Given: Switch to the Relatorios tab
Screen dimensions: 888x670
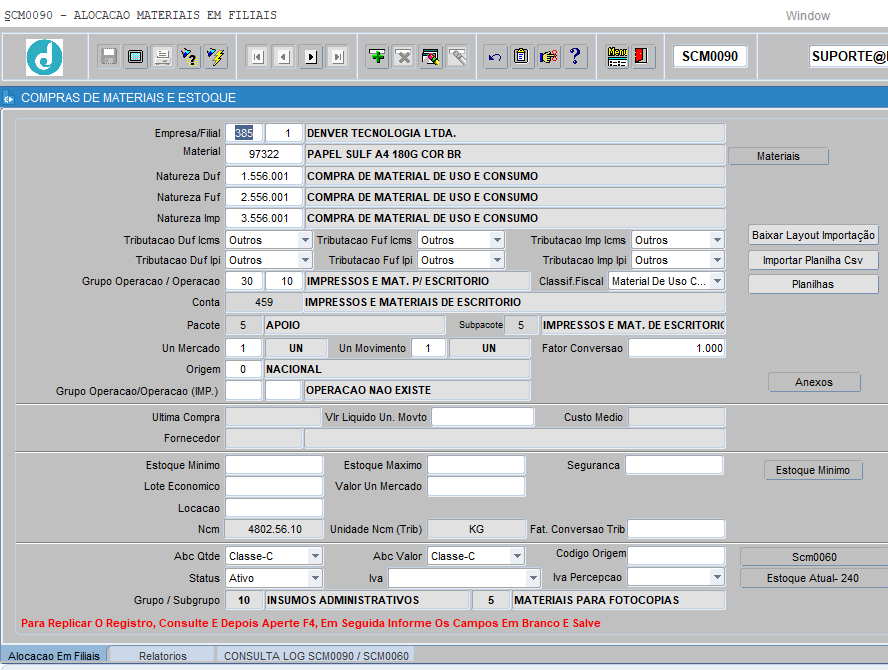Looking at the screenshot, I should click(163, 656).
